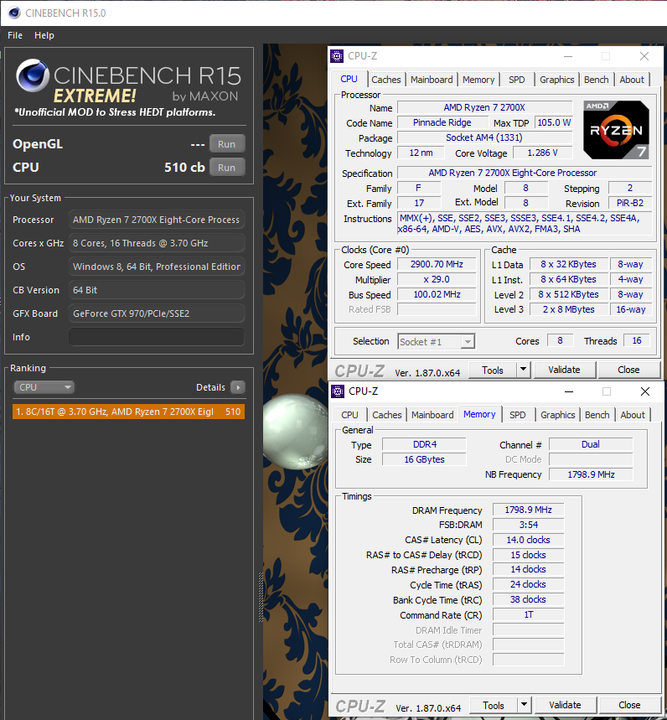Switch to Graphics tab in upper CPU-Z window
The height and width of the screenshot is (720, 667).
557,79
